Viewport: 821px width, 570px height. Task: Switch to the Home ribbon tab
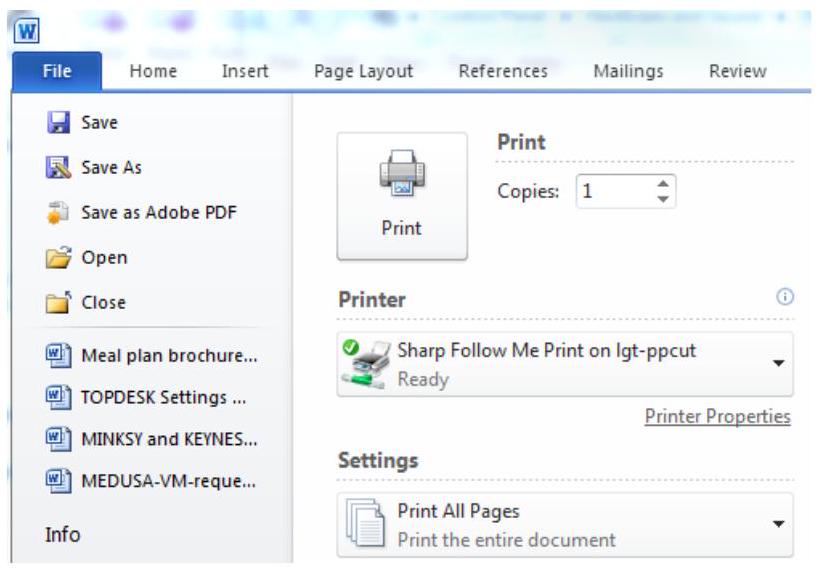[x=153, y=71]
